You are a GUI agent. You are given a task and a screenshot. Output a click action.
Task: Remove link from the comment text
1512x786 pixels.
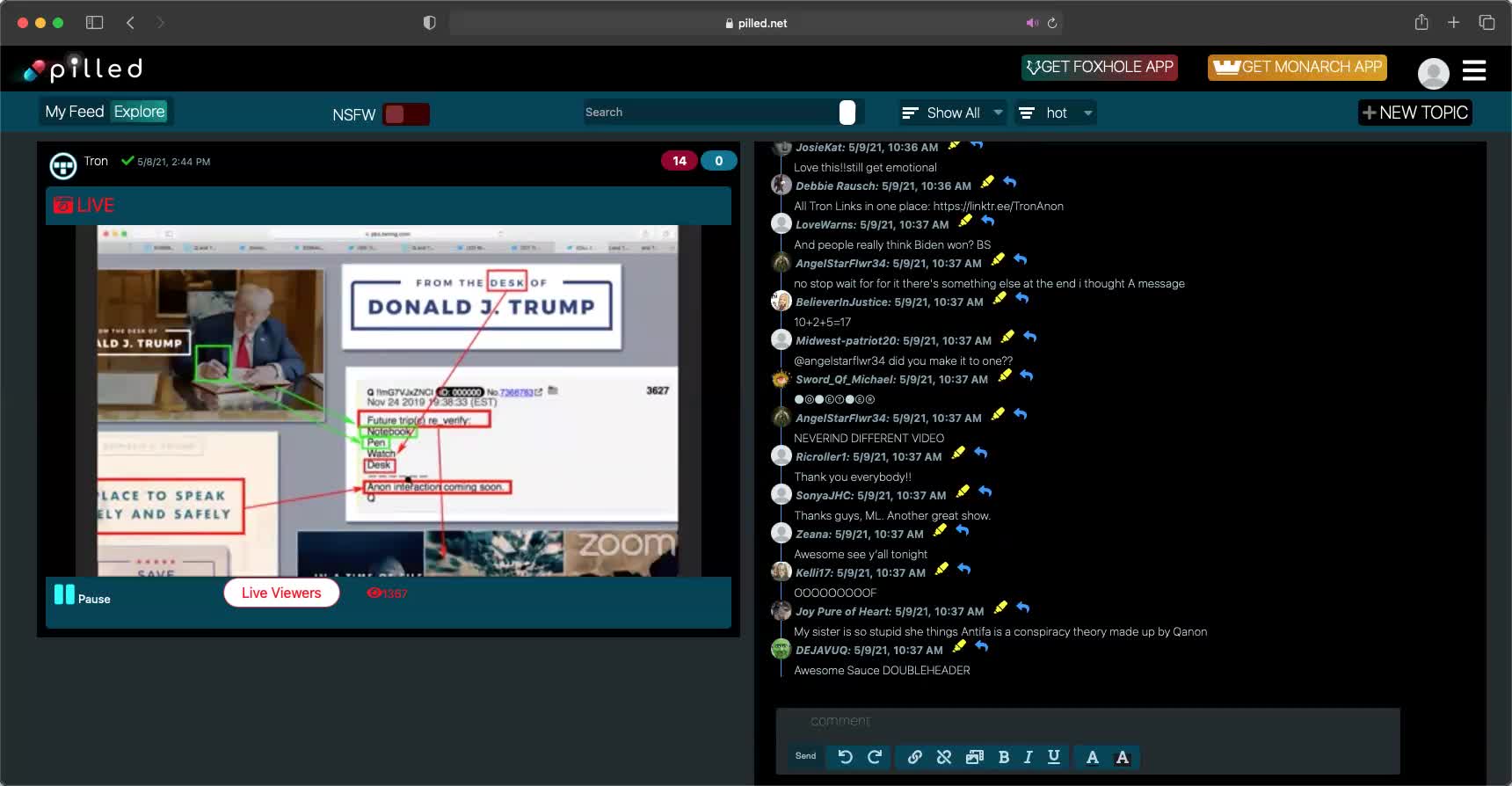click(944, 757)
